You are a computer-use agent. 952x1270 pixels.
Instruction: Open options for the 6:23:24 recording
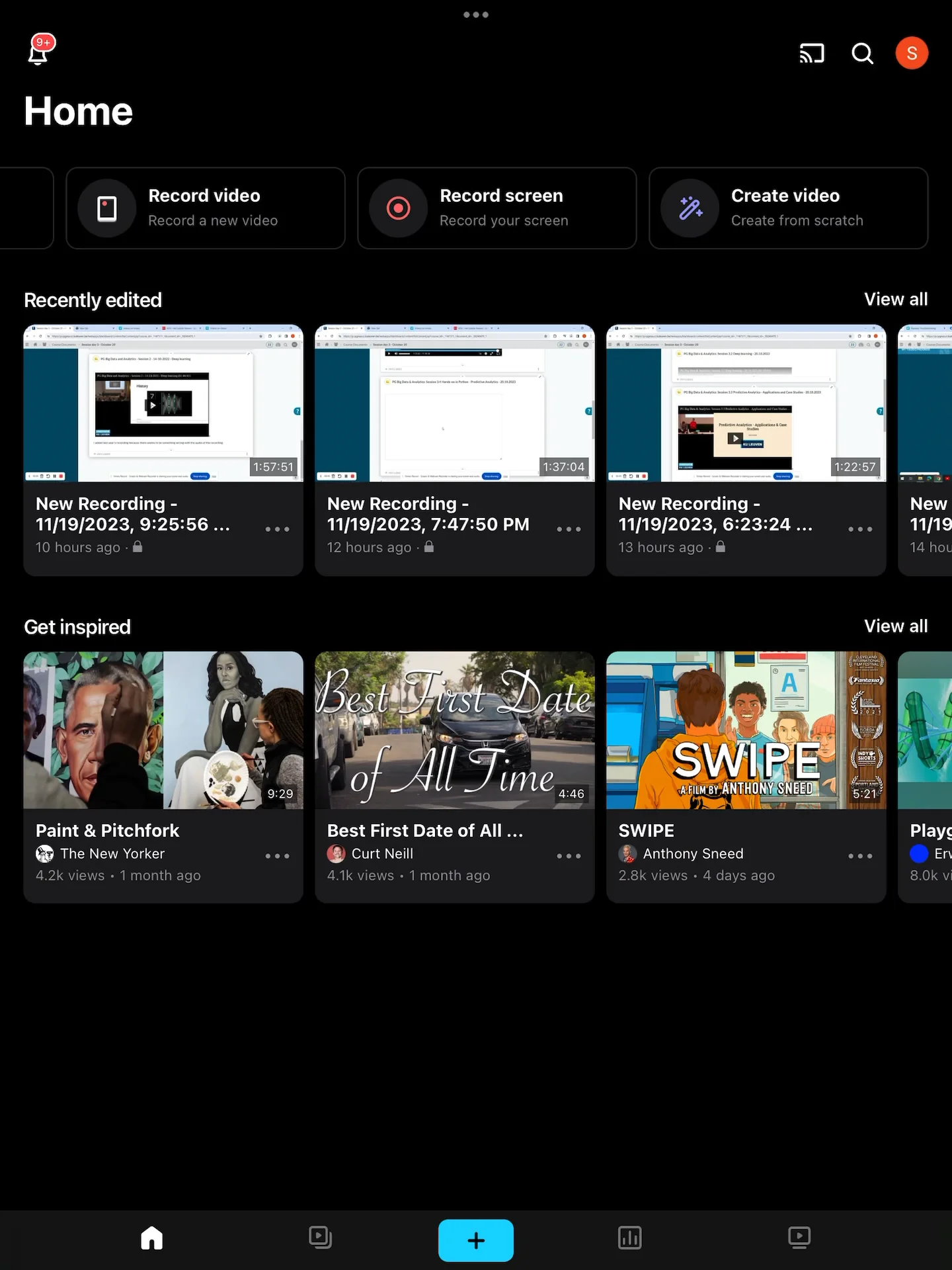[x=861, y=529]
